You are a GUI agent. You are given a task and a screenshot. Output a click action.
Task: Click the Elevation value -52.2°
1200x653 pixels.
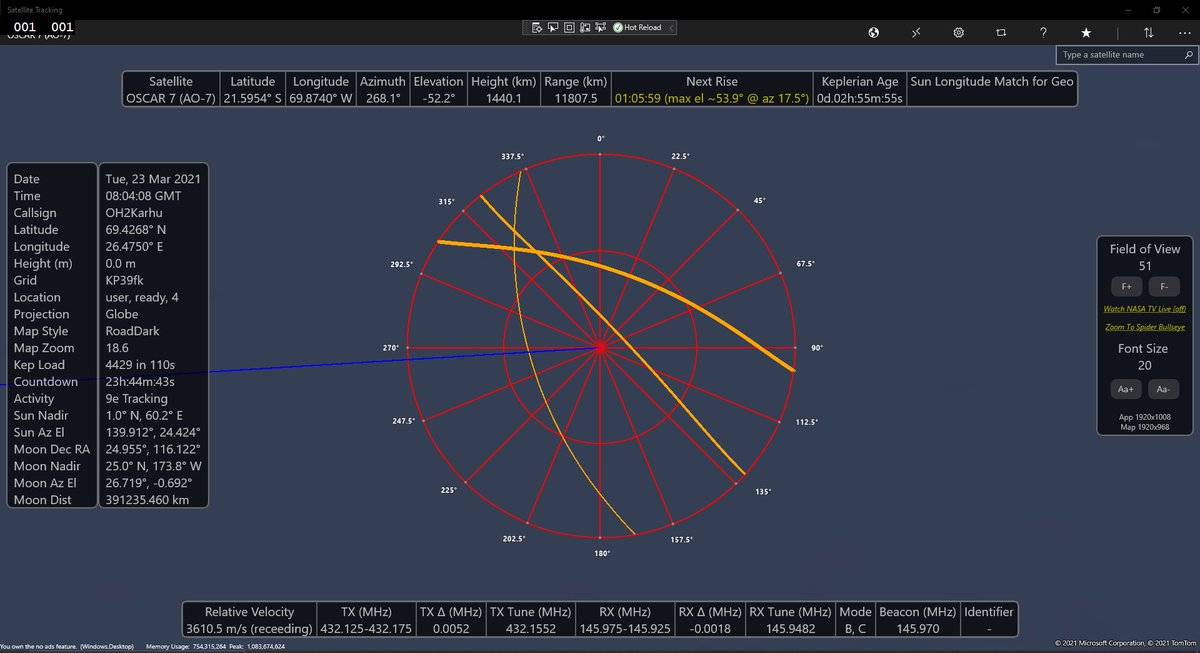click(x=438, y=99)
